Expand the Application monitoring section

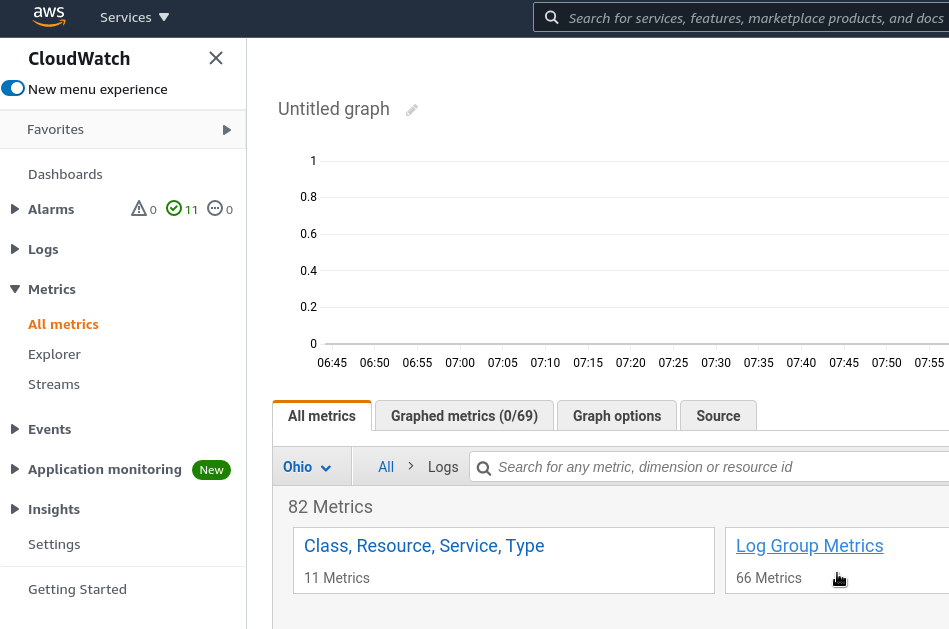(15, 469)
